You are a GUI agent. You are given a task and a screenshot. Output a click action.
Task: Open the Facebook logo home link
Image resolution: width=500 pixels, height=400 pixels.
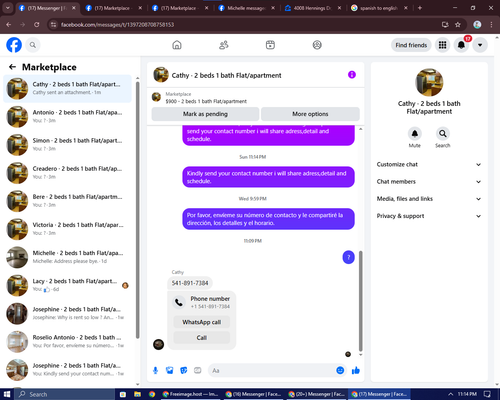tap(14, 45)
